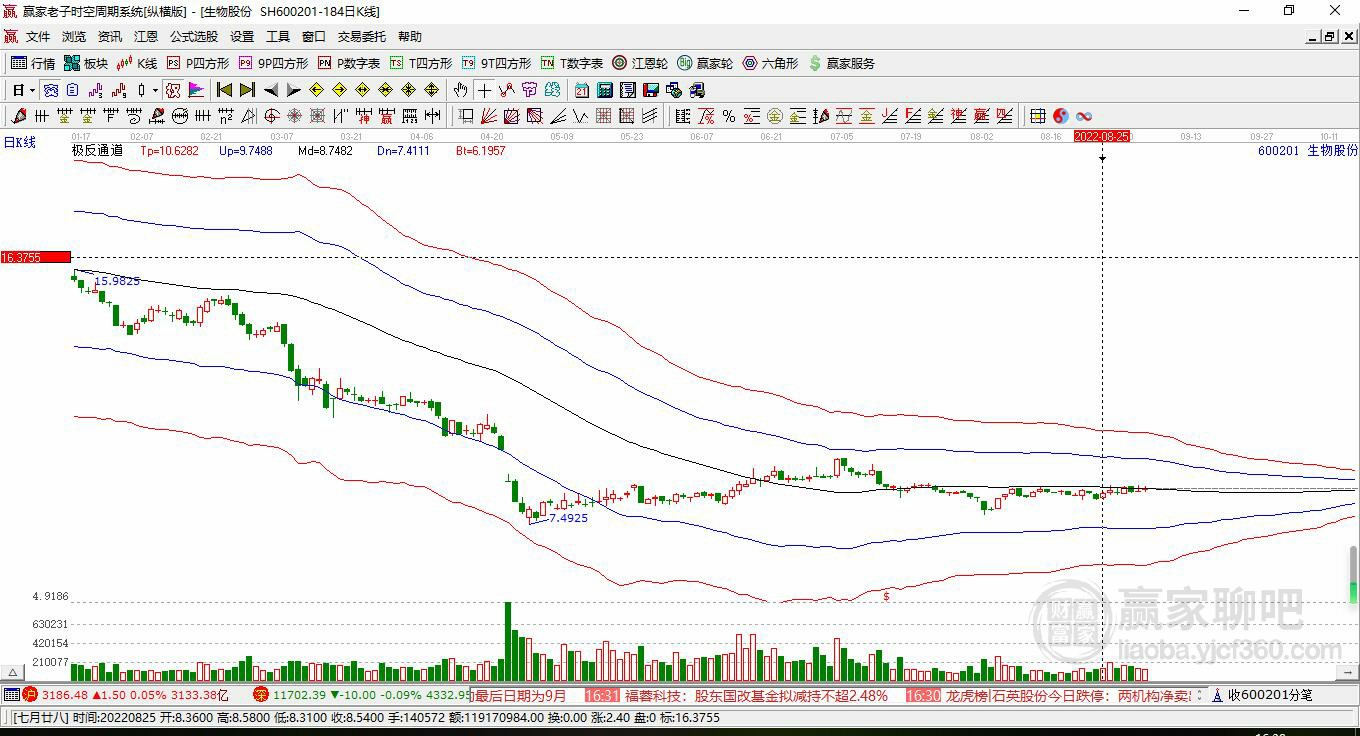Step forward with black right triangle

click(x=293, y=90)
